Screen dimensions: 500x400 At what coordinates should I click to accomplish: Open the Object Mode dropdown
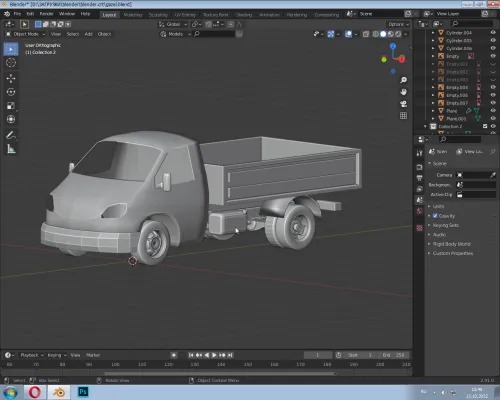[25, 34]
